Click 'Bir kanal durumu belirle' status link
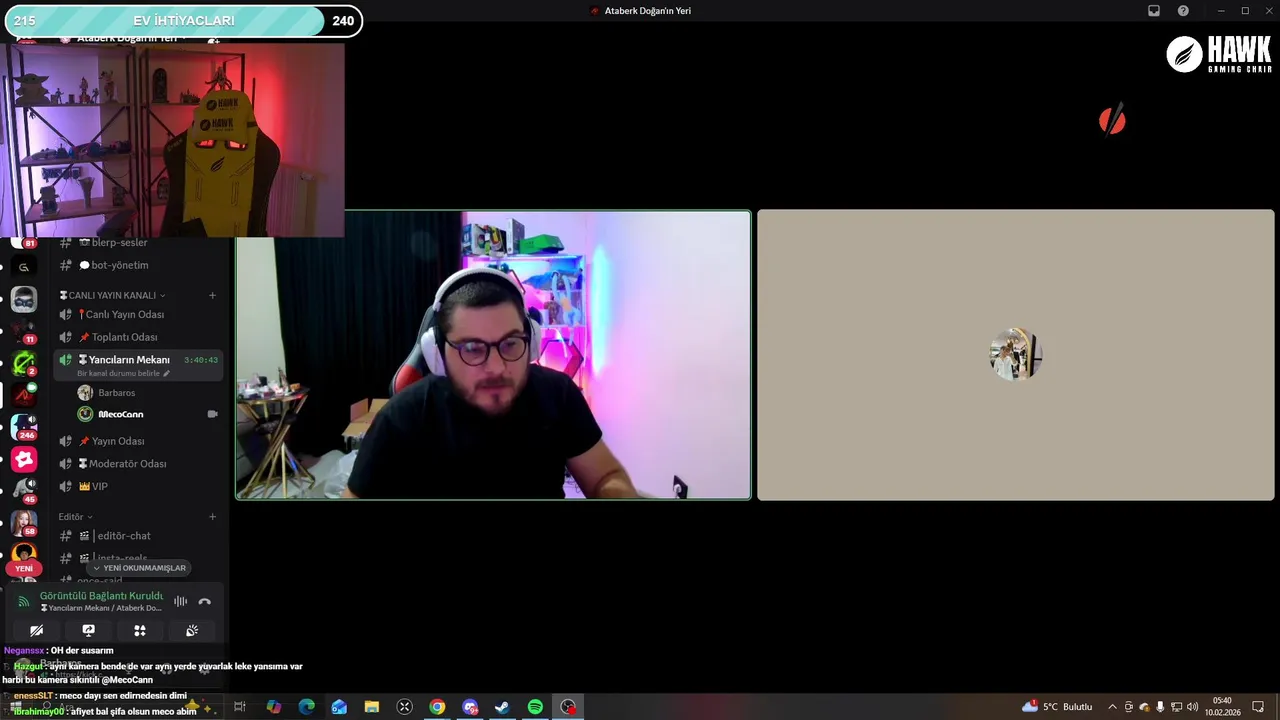This screenshot has height=720, width=1280. pos(123,374)
